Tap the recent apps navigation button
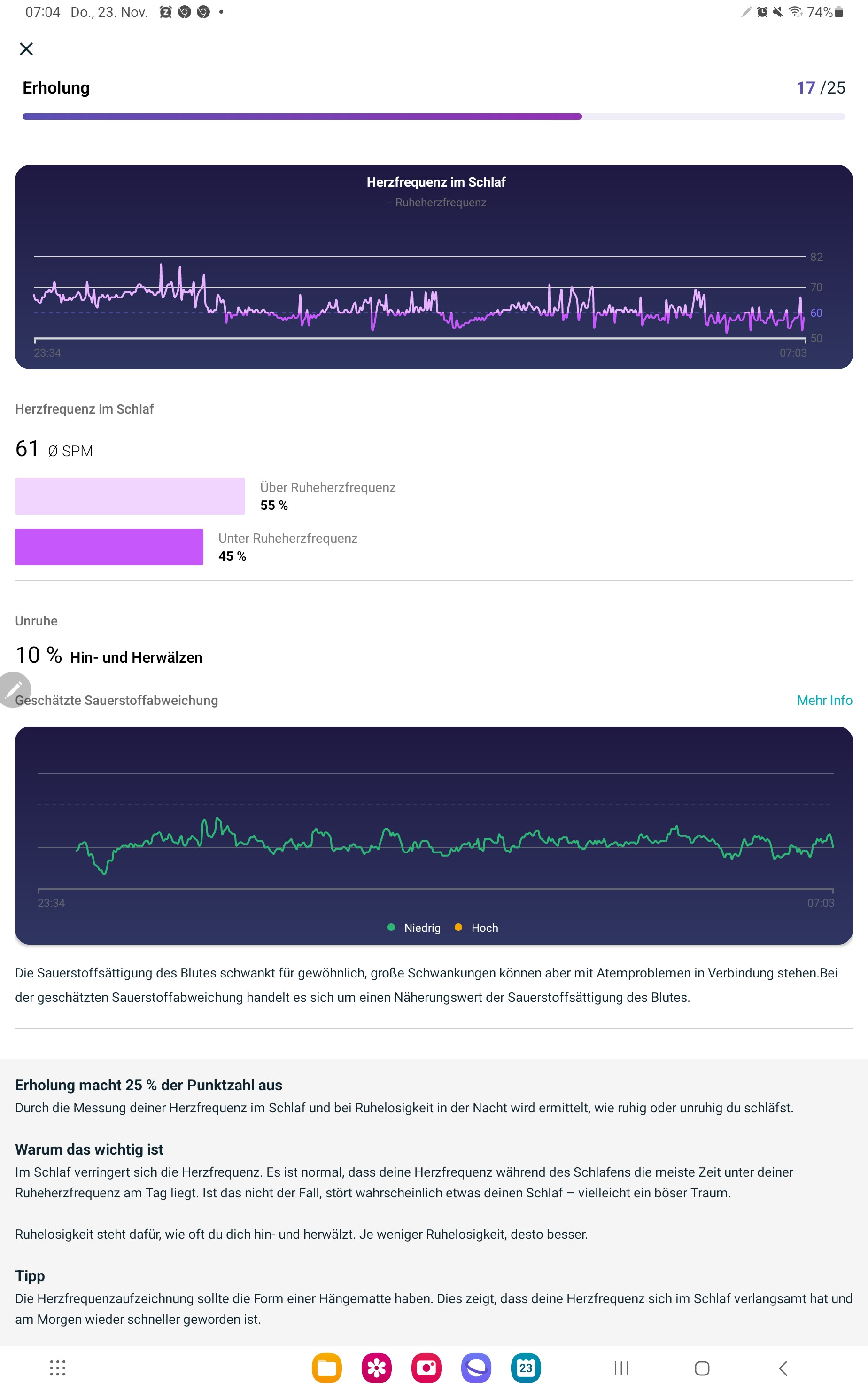Screen dimensions: 868x1391 click(621, 1368)
